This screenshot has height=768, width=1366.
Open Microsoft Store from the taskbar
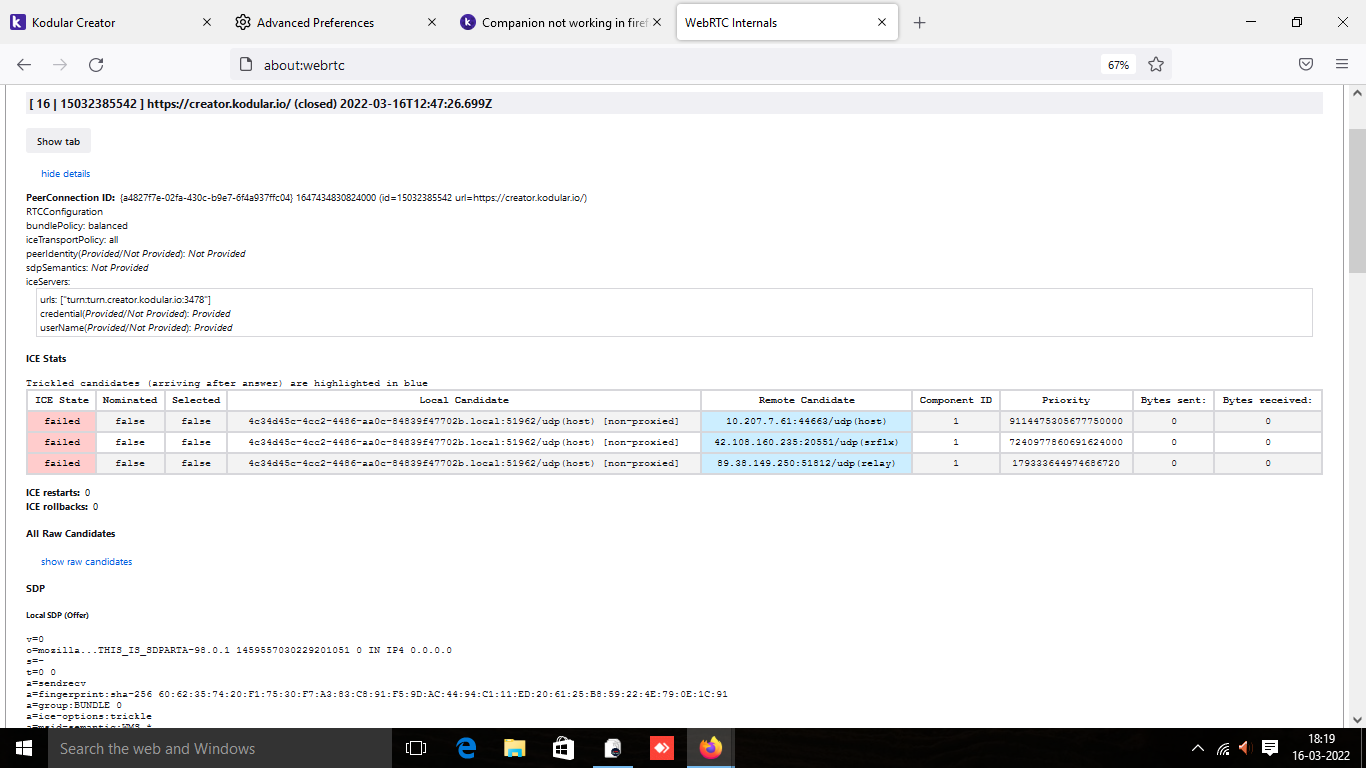pyautogui.click(x=563, y=748)
